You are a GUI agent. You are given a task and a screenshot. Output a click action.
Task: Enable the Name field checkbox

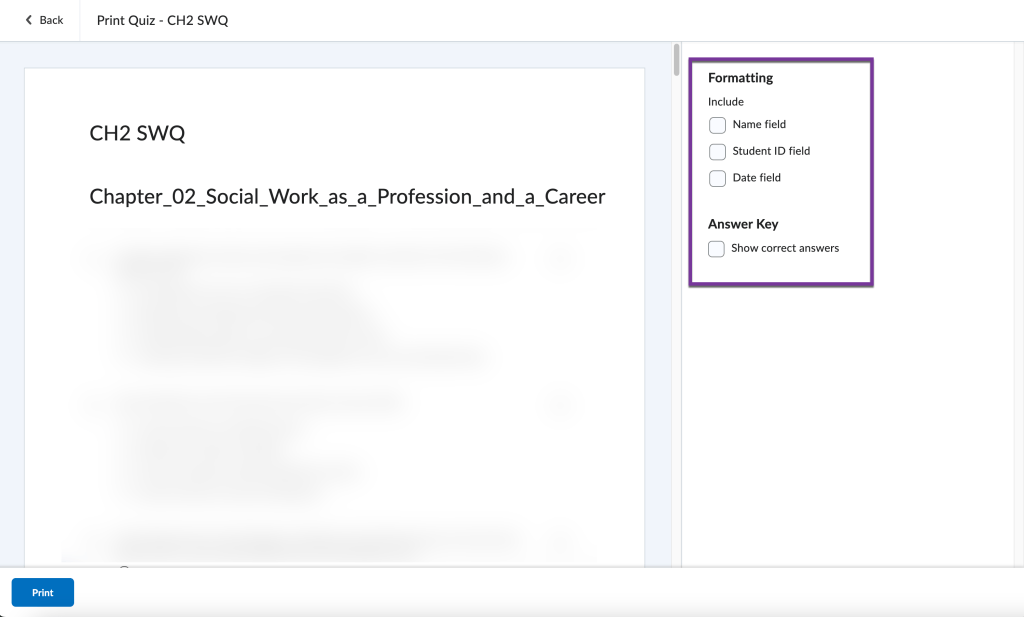pos(717,125)
